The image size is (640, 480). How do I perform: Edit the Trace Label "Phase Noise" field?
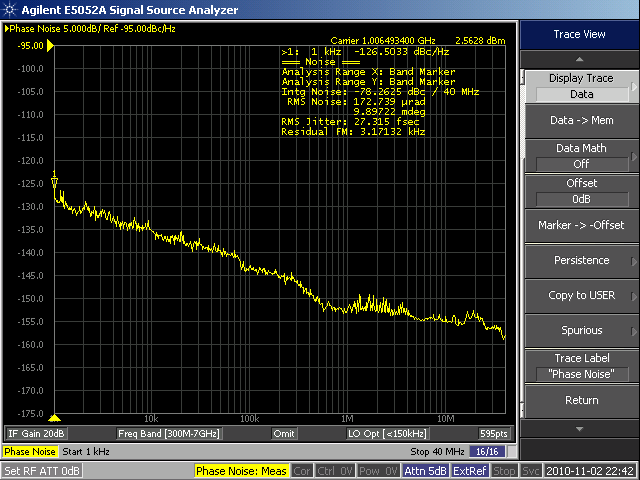[581, 374]
